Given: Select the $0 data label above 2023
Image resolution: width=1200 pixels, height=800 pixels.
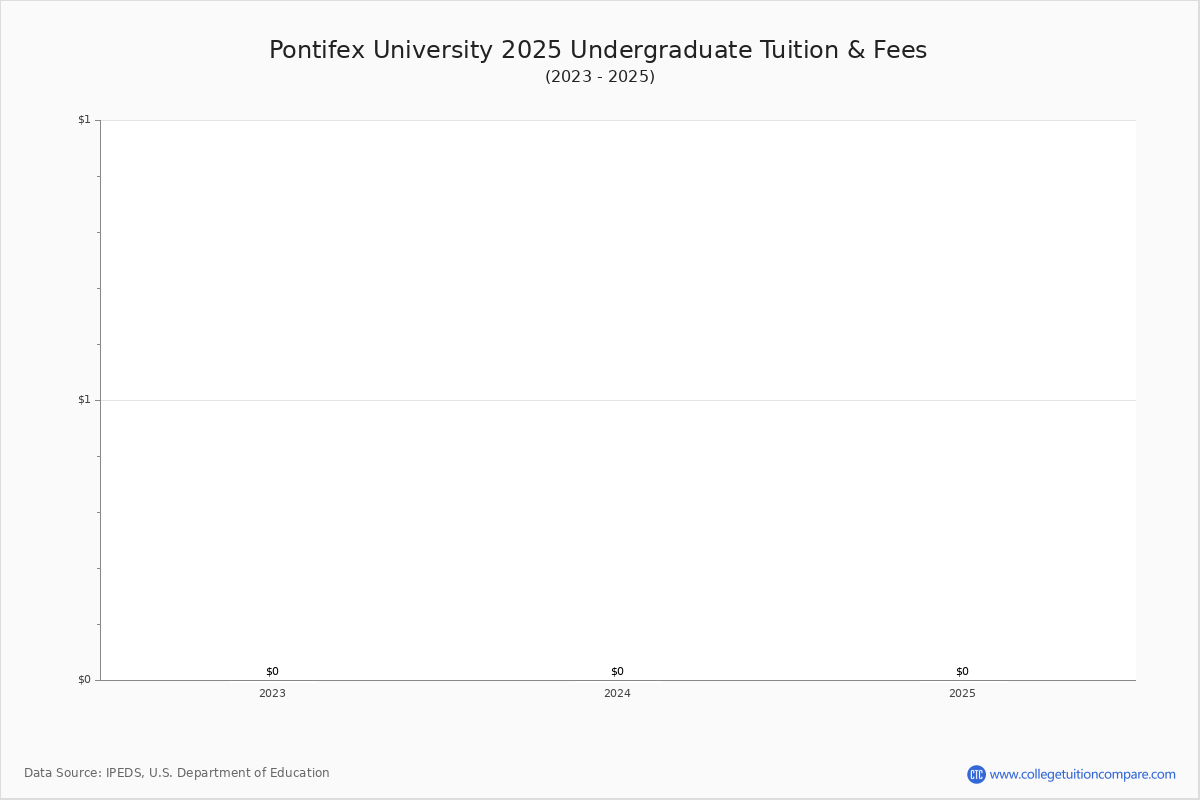Looking at the screenshot, I should tap(272, 671).
